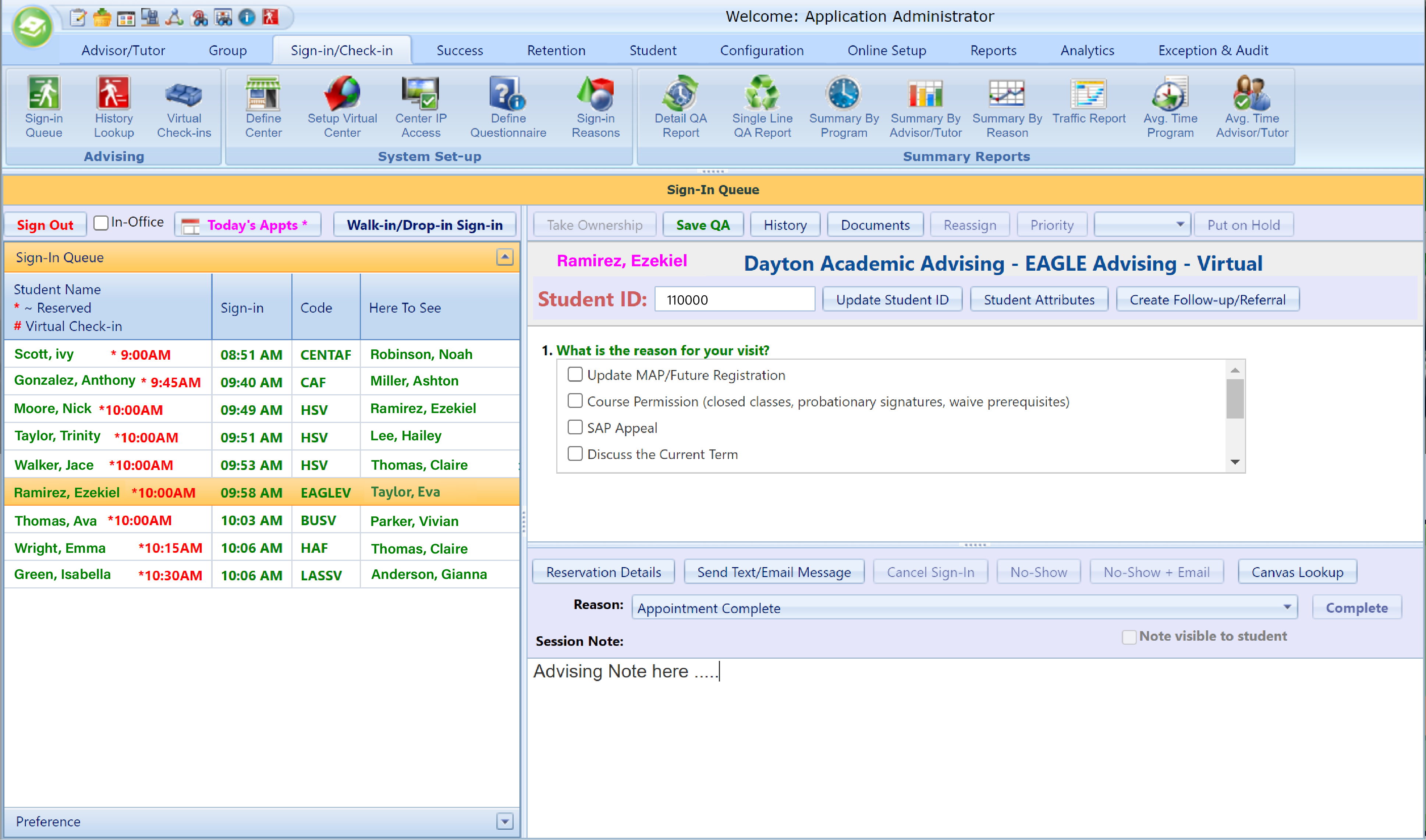The image size is (1426, 840).
Task: Check Update MAP/Future Registration reason
Action: pos(575,374)
